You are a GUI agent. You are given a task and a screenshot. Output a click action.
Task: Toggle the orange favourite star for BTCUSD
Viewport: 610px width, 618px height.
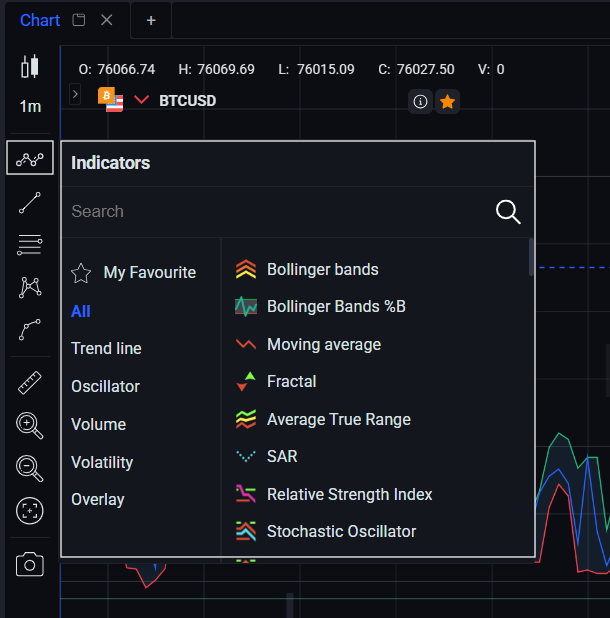click(447, 102)
